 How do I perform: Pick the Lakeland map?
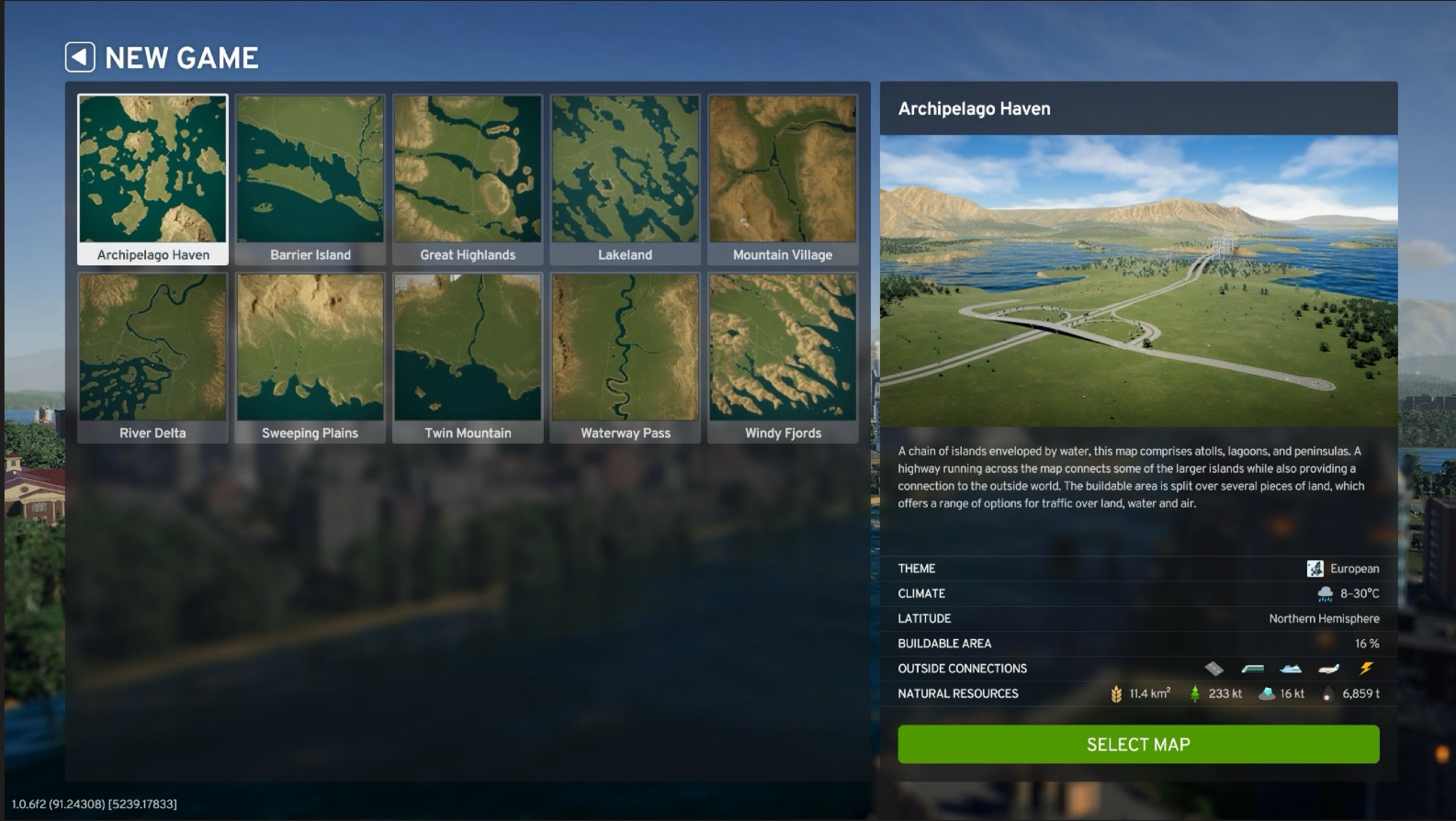tap(626, 180)
